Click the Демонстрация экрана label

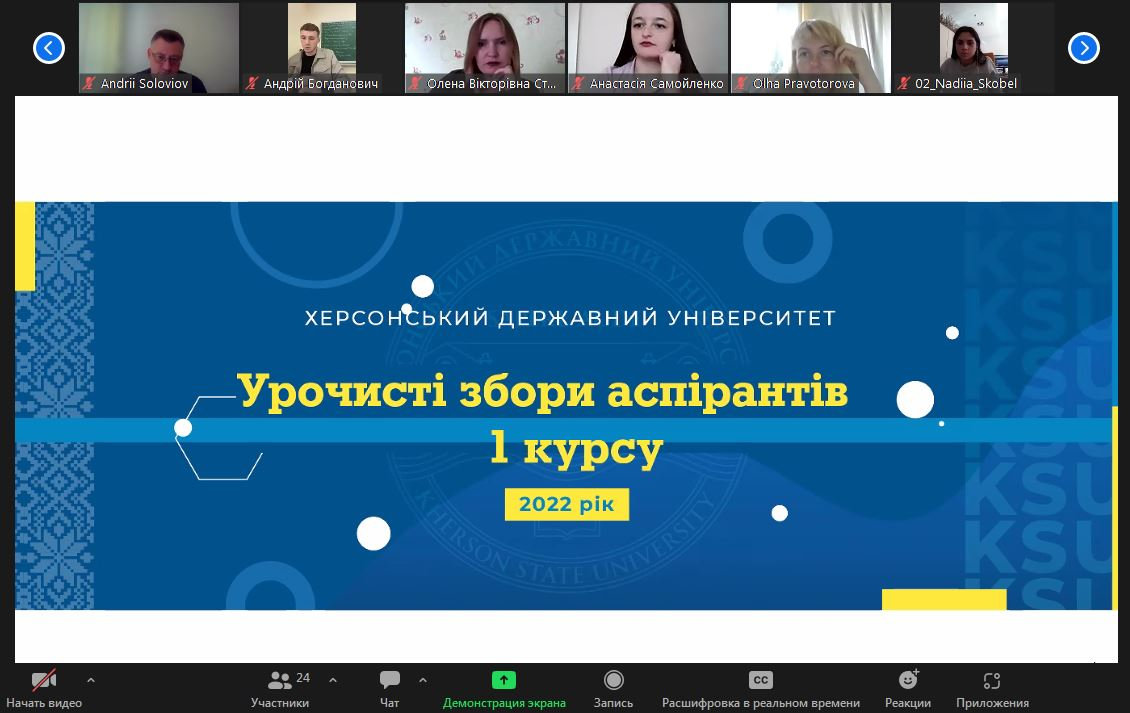pos(504,703)
